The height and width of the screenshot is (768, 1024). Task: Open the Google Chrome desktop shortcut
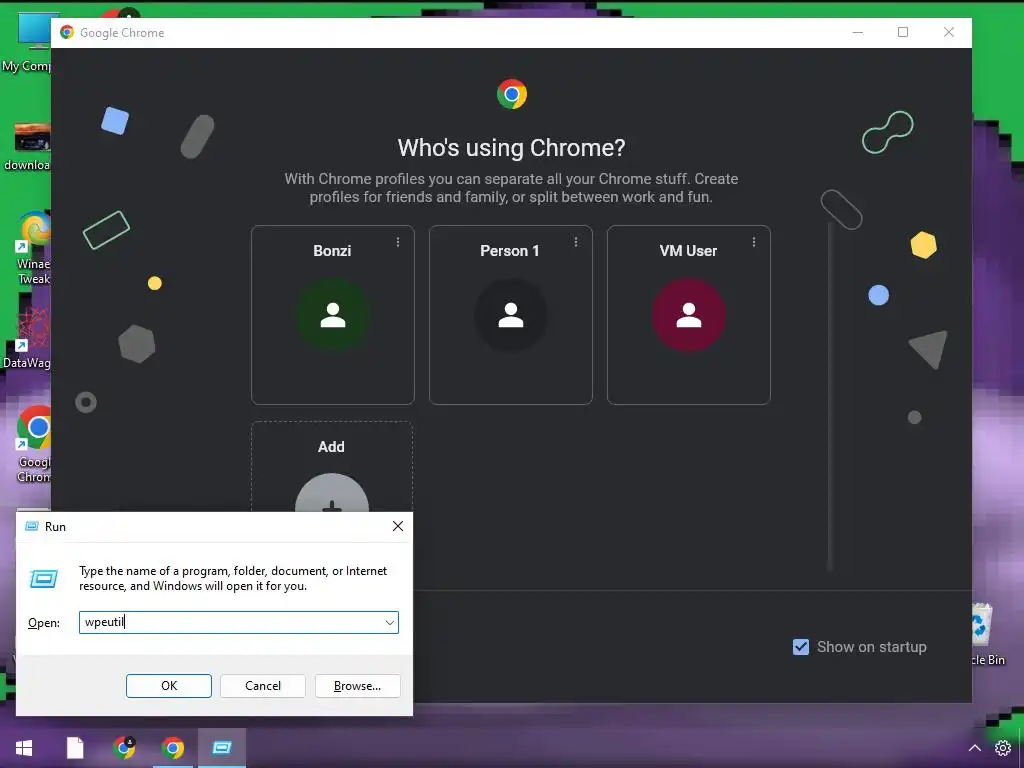(33, 444)
